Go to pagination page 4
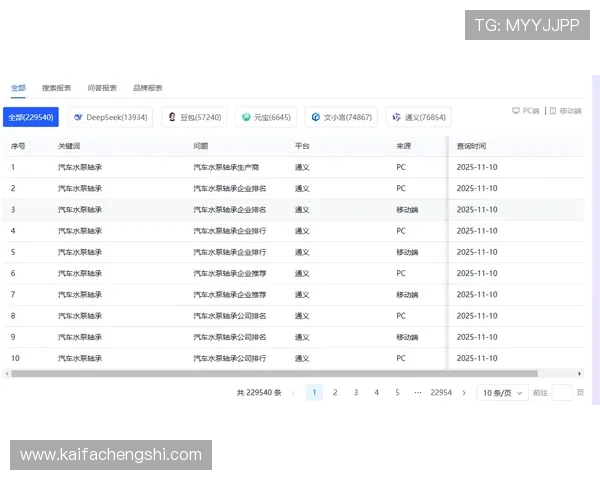Screen dimensions: 600x480 (x=377, y=393)
